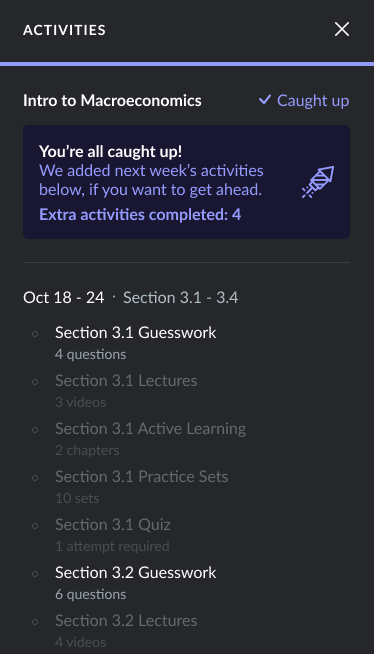
Task: Select the circle bullet for Section 3.1 Lectures
Action: click(x=35, y=381)
